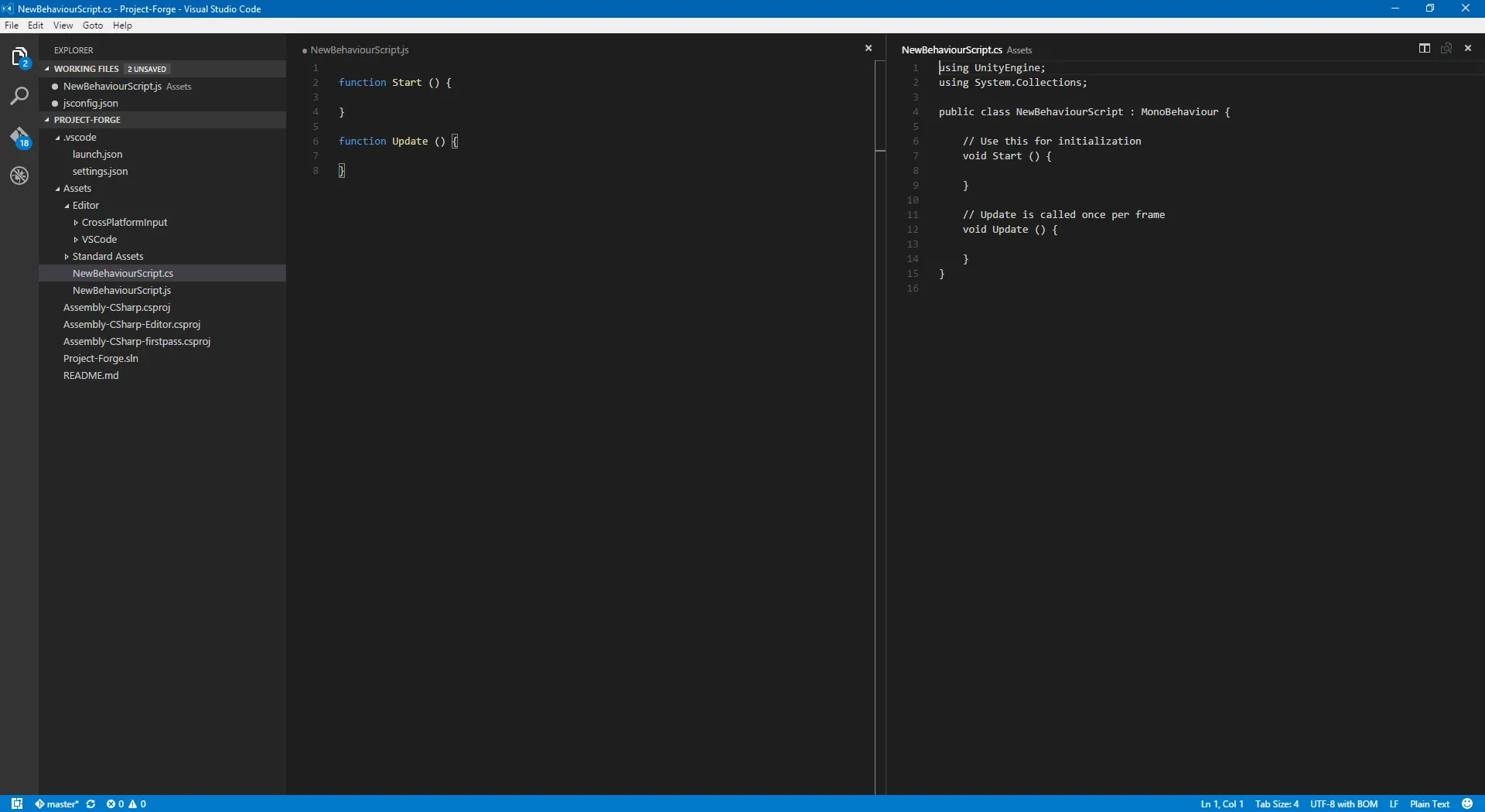Click the Ln 1, Col 1 indicator
Viewport: 1485px width, 812px height.
(1222, 803)
